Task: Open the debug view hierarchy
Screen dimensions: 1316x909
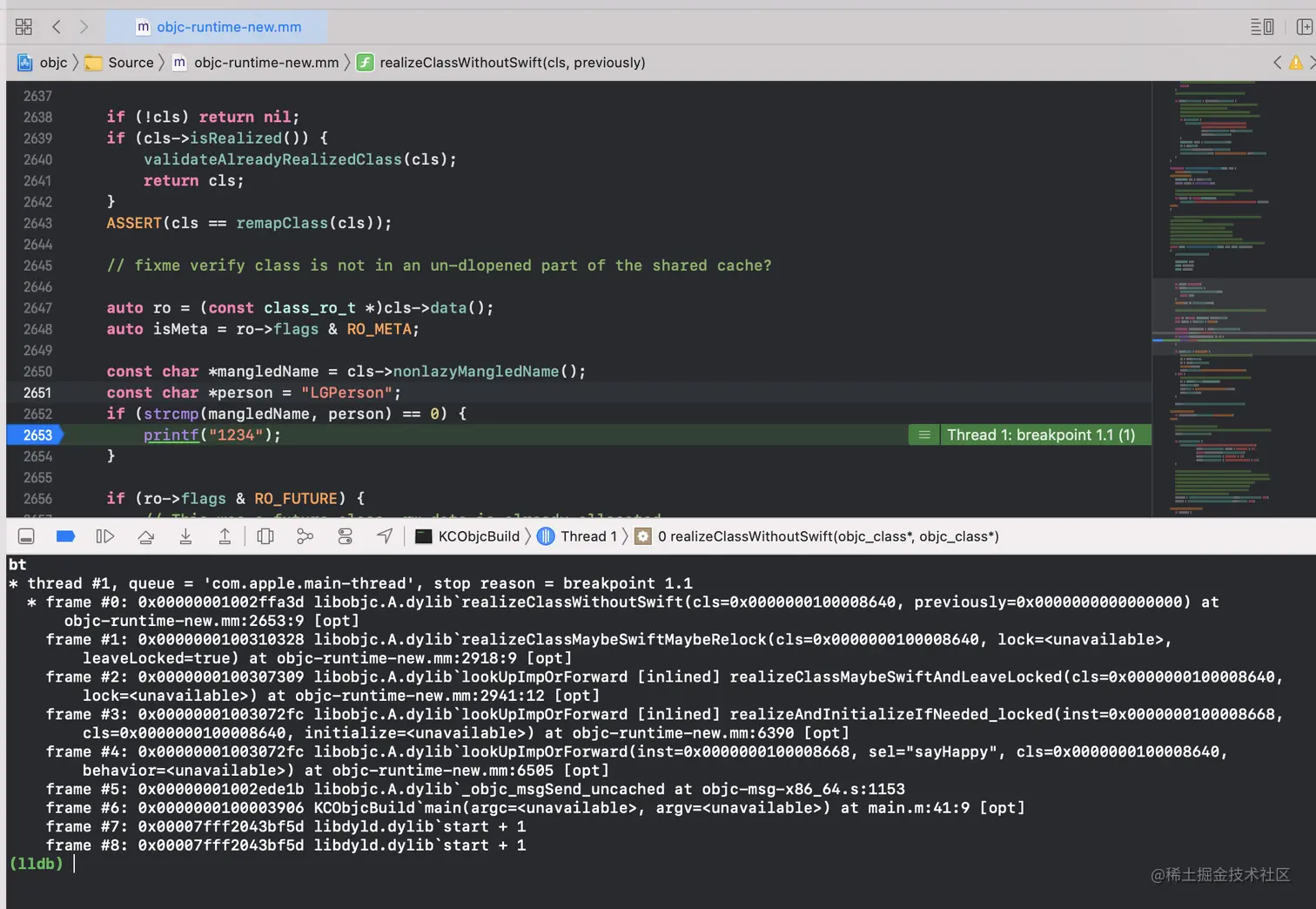Action: point(265,536)
